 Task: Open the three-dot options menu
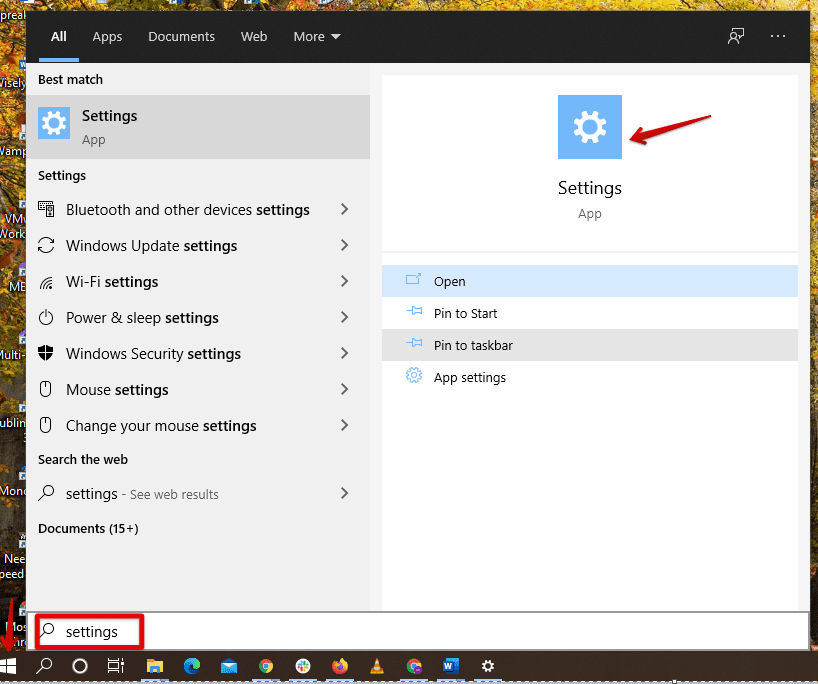click(777, 36)
